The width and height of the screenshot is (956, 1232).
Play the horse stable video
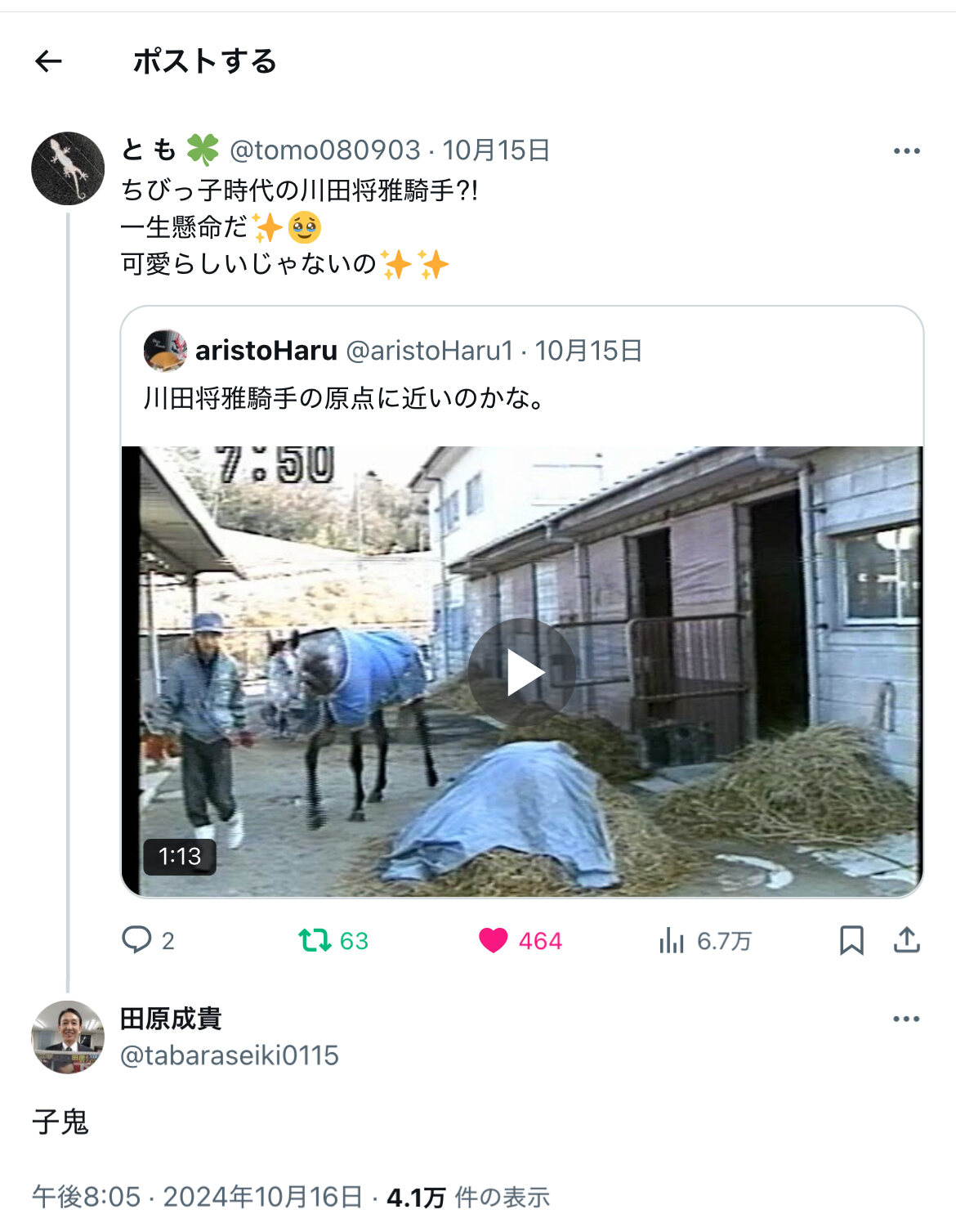tap(522, 672)
